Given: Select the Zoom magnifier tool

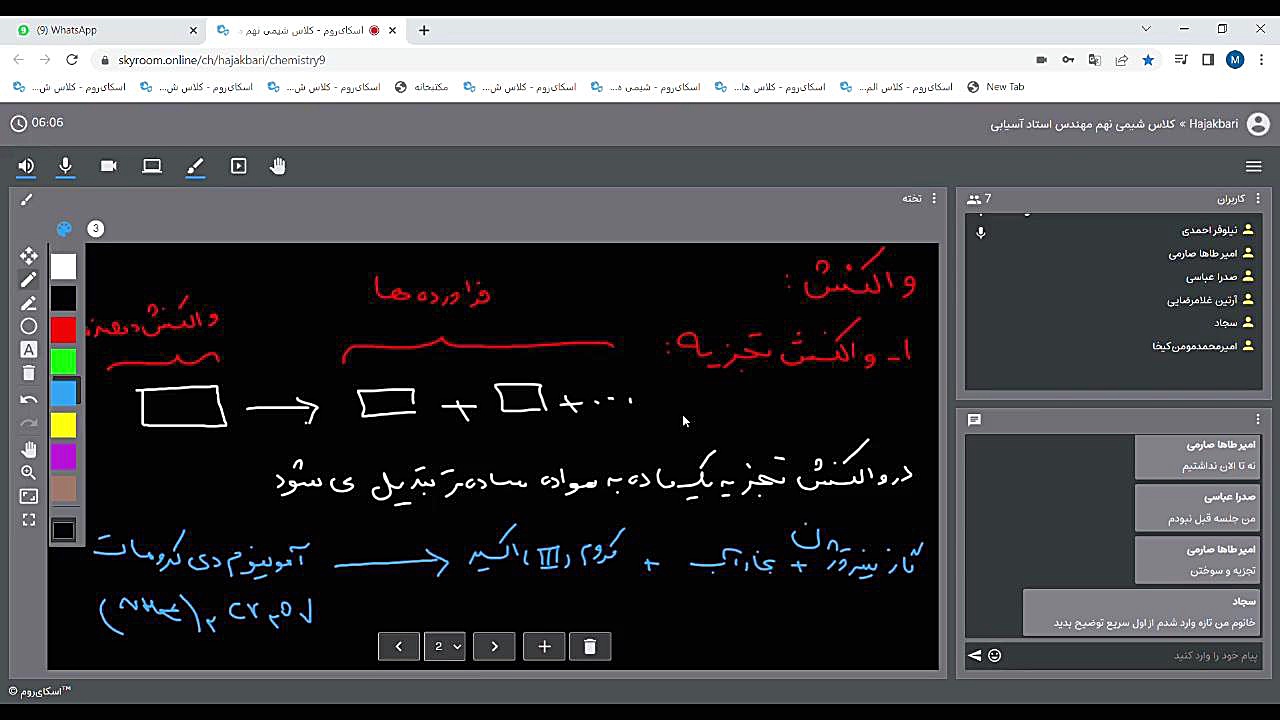Looking at the screenshot, I should [x=29, y=472].
